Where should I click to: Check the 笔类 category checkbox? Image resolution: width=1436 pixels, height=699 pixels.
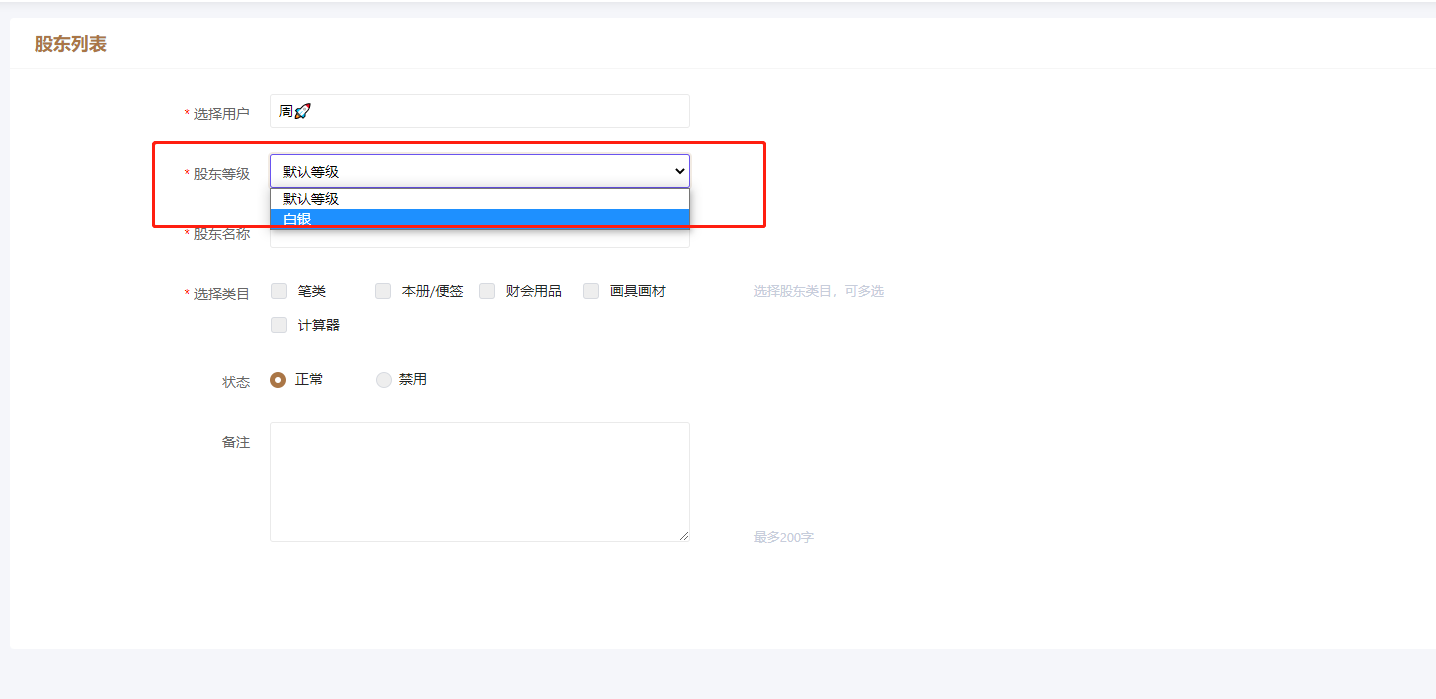tap(279, 291)
